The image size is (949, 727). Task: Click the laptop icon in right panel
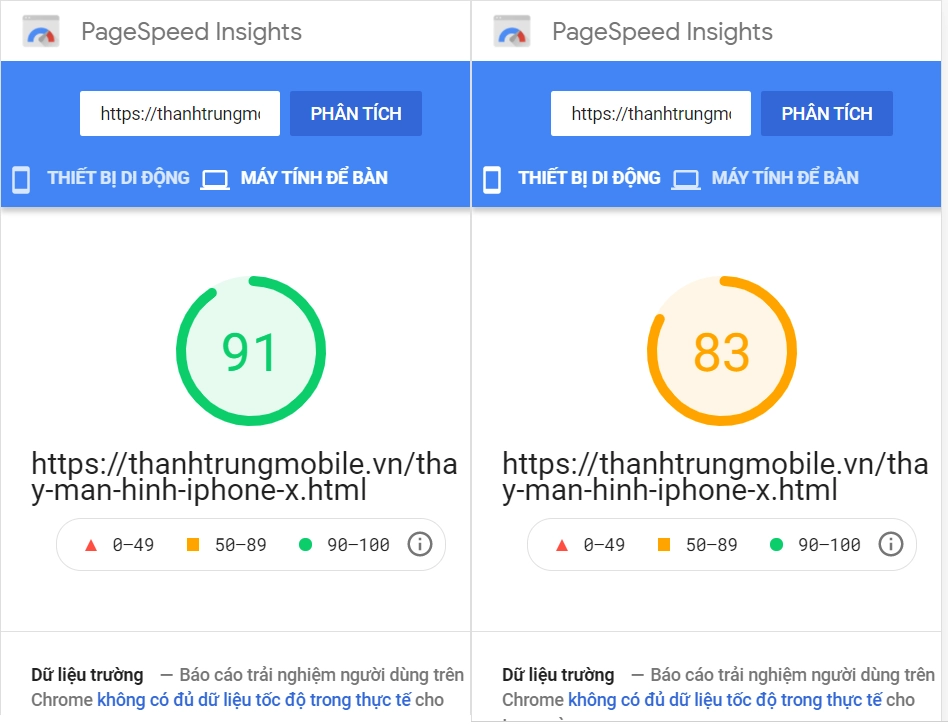tap(686, 179)
